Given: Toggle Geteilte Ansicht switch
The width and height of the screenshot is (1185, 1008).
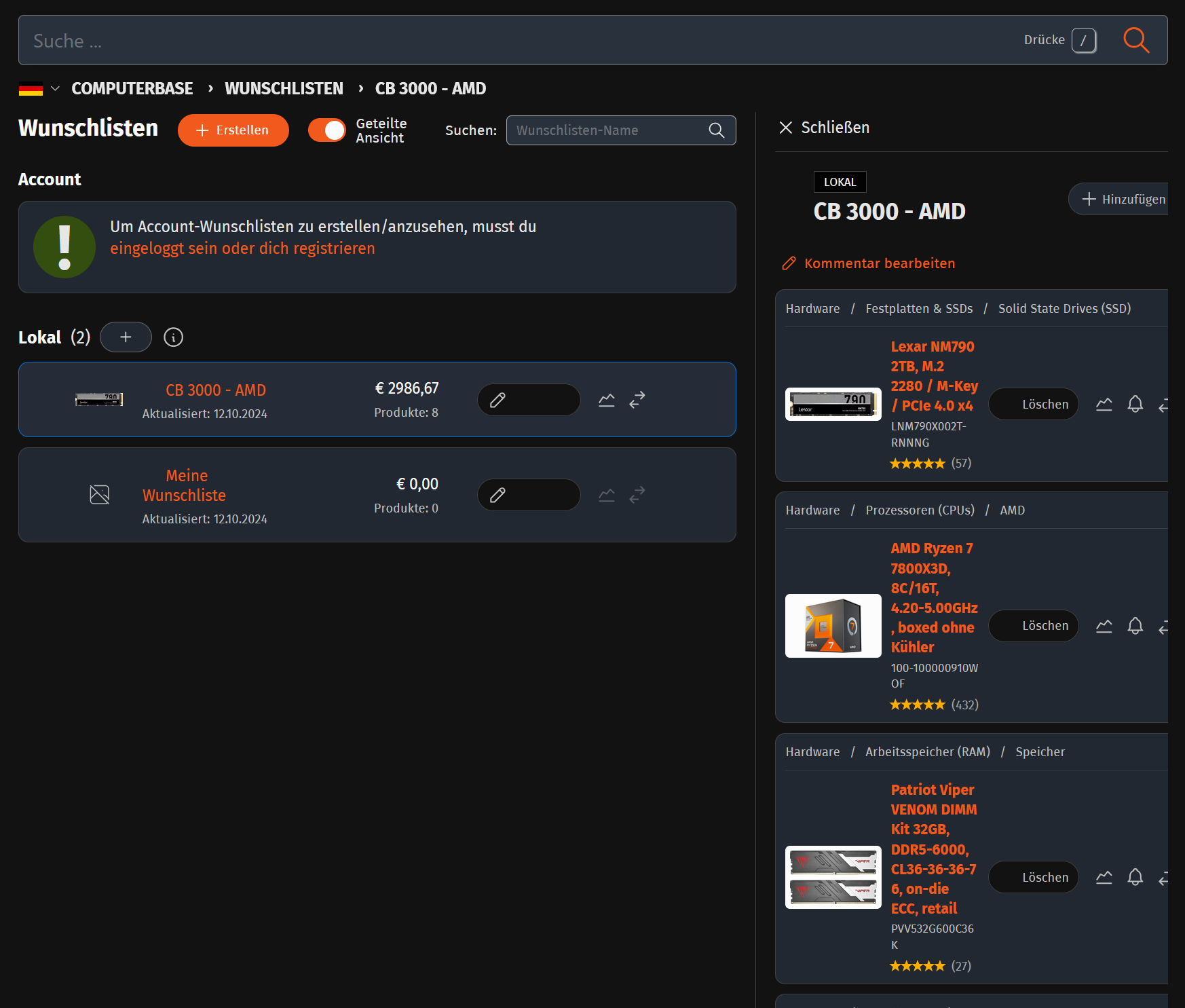Looking at the screenshot, I should point(327,130).
